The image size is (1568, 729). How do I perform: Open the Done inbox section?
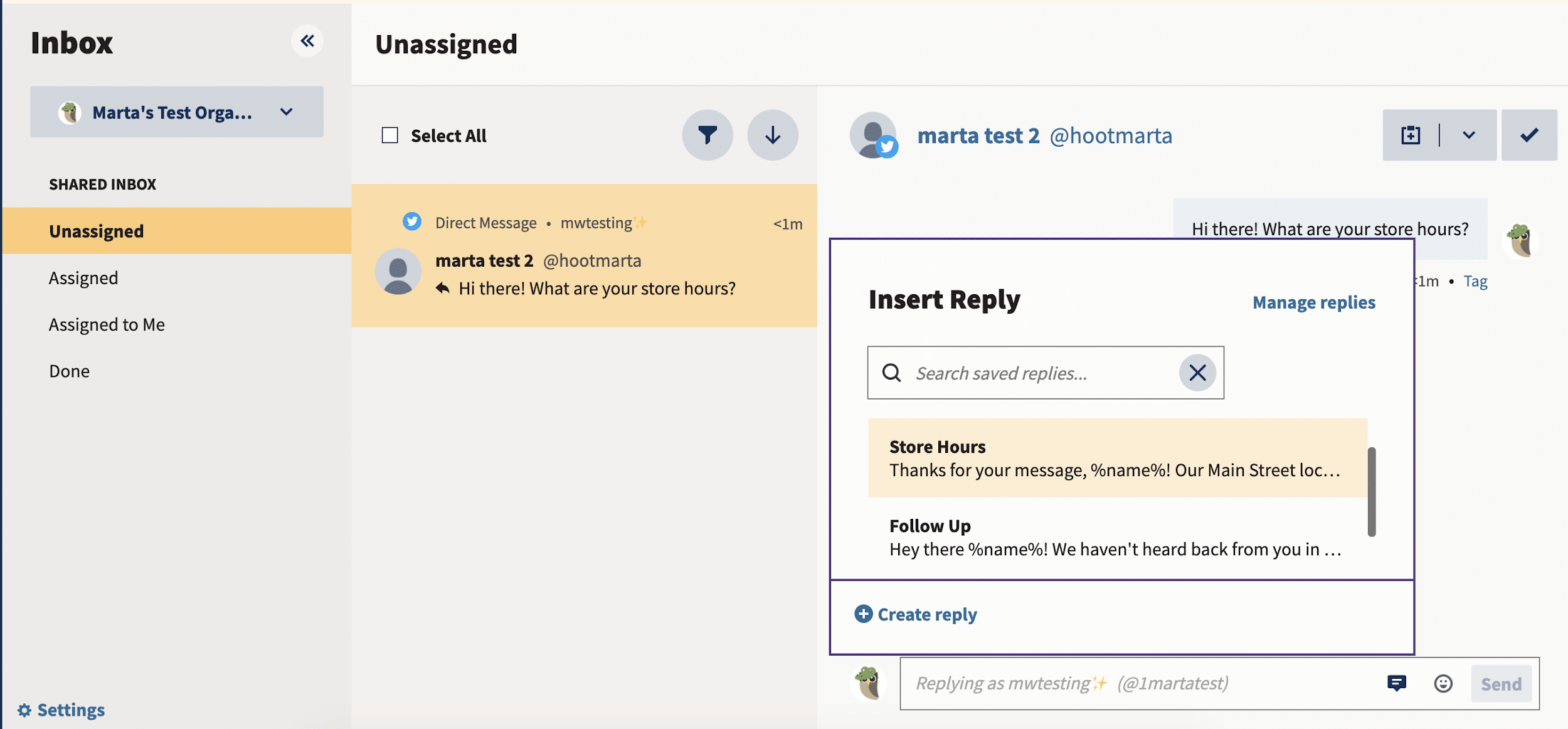69,370
